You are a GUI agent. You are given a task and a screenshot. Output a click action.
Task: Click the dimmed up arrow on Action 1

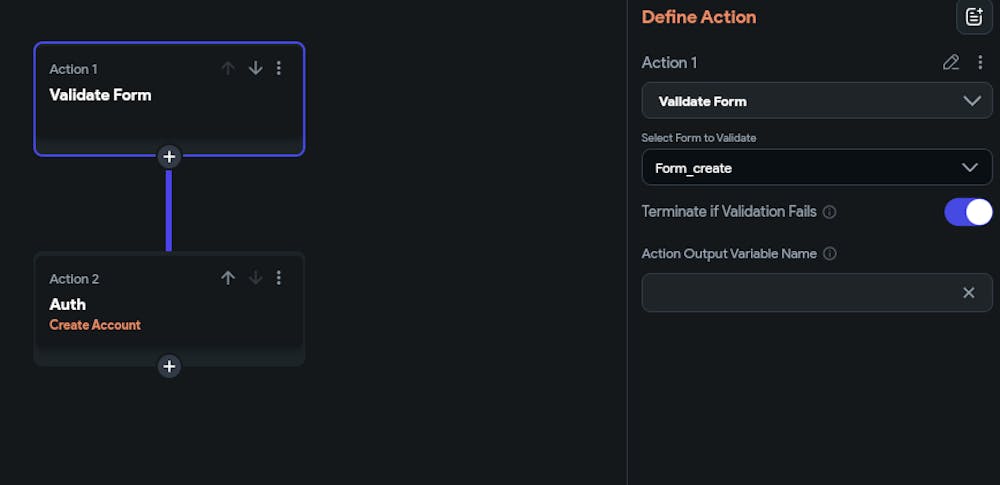tap(228, 68)
